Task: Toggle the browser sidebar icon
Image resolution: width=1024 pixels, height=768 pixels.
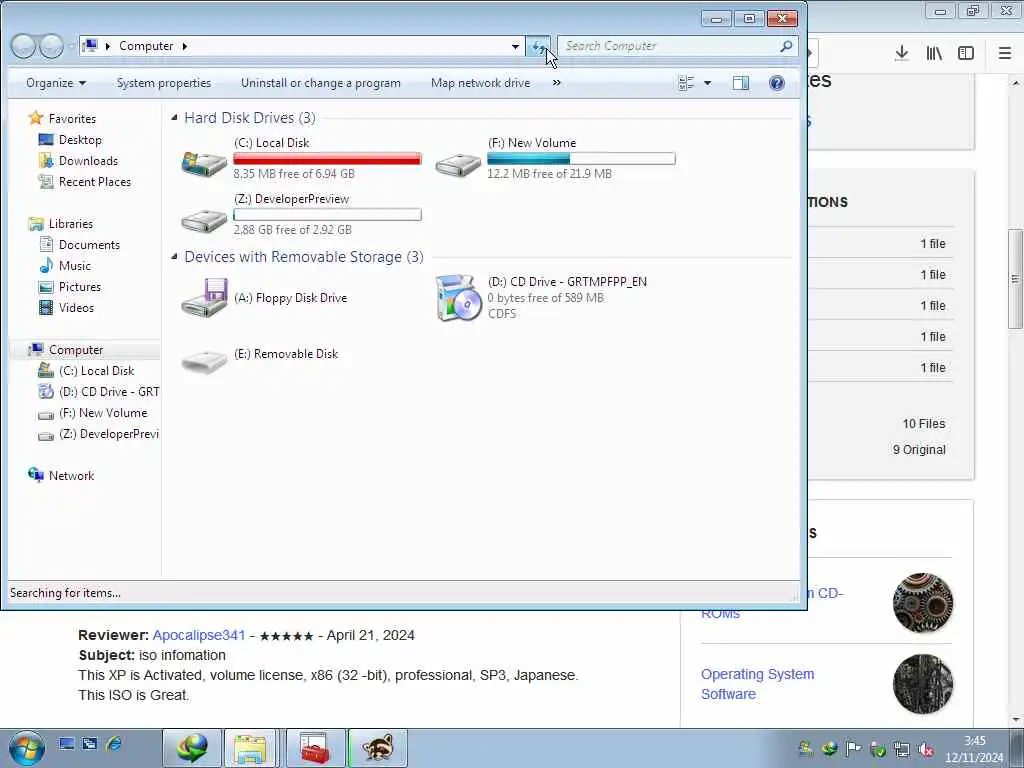Action: 966,53
